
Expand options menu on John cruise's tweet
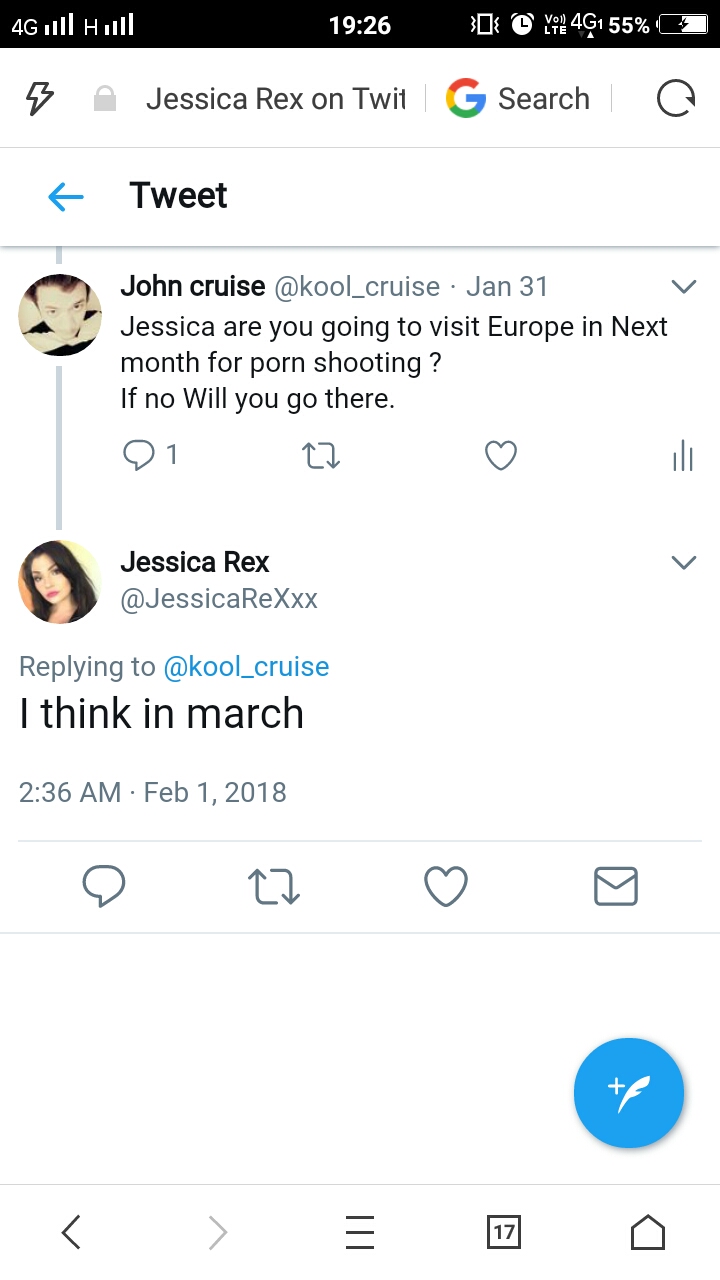tap(683, 287)
